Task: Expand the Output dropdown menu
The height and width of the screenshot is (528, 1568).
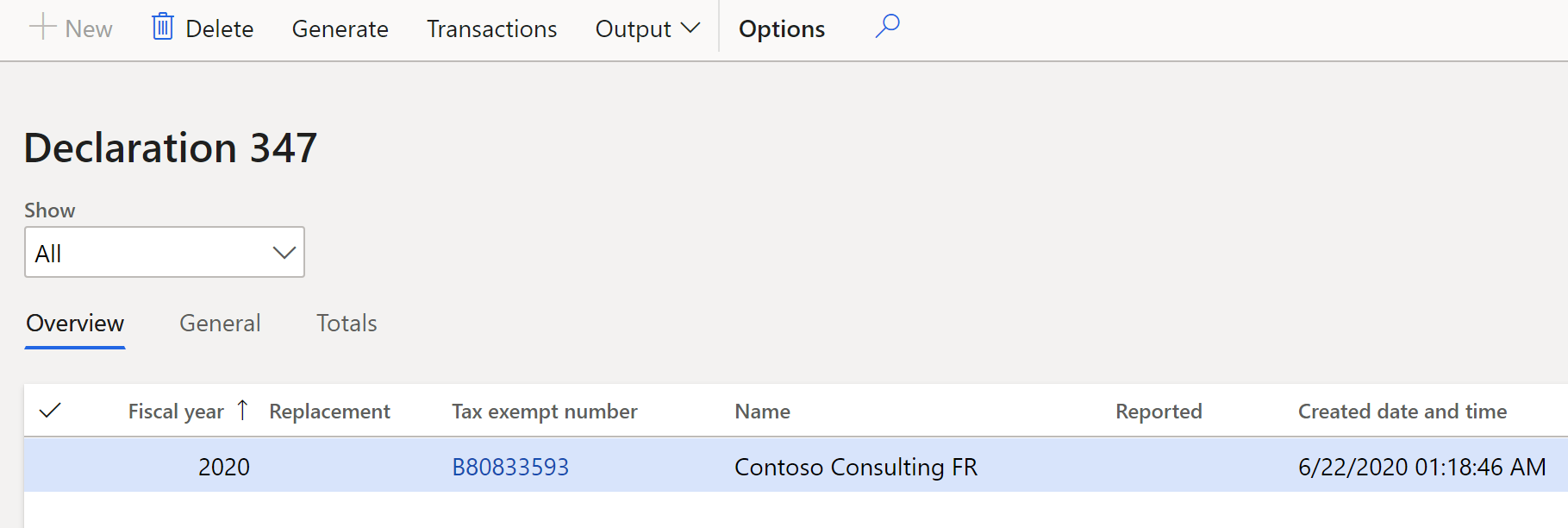Action: pyautogui.click(x=647, y=28)
